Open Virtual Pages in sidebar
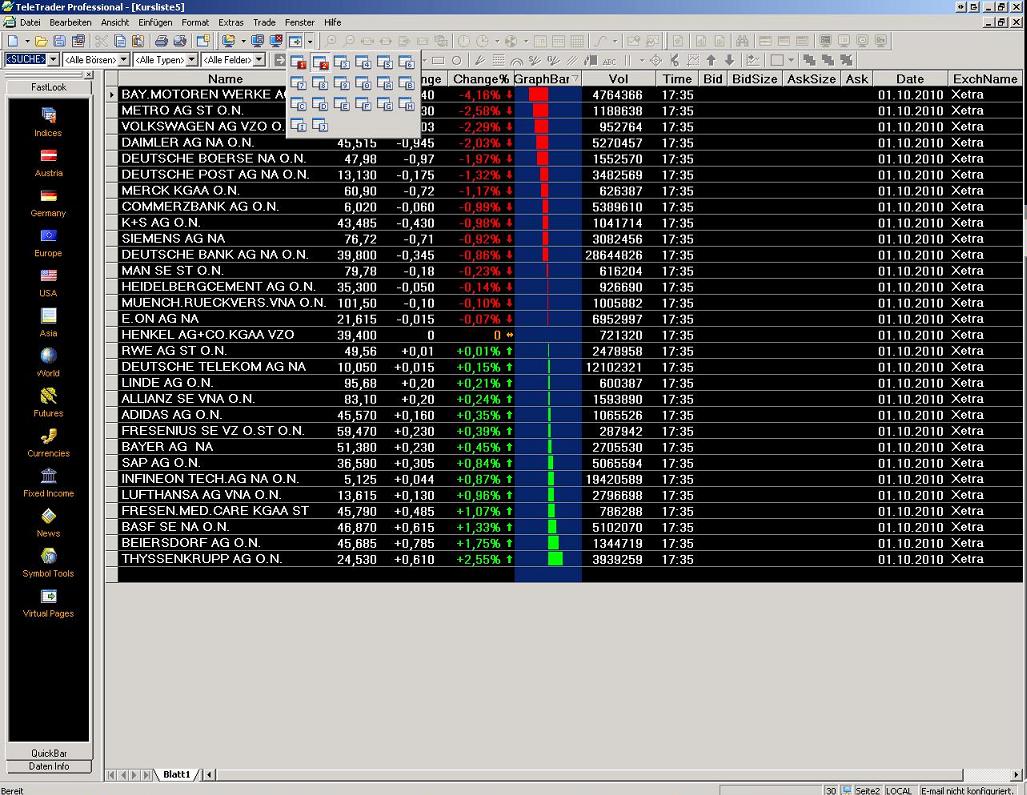 click(48, 596)
